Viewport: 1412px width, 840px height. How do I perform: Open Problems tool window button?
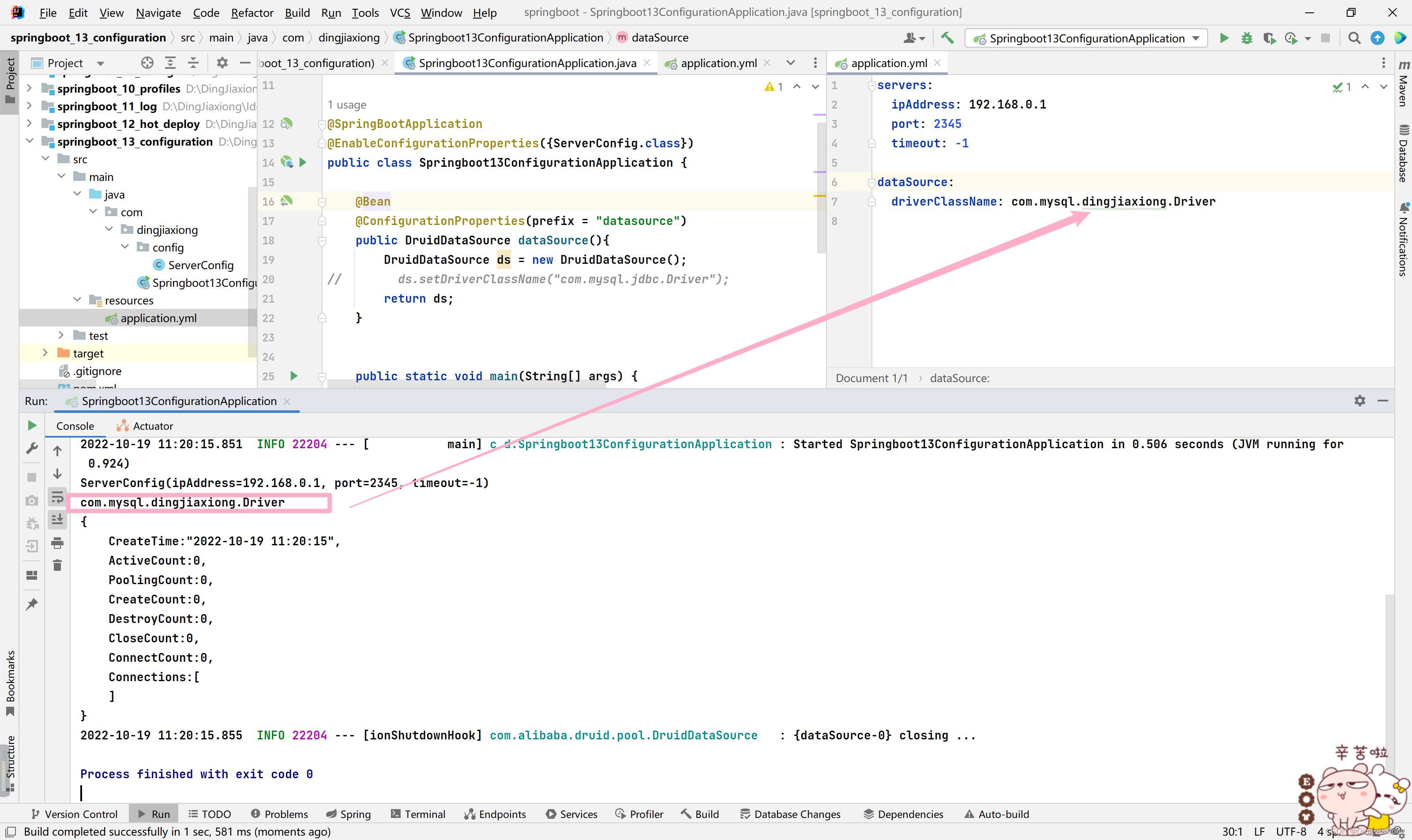tap(279, 814)
